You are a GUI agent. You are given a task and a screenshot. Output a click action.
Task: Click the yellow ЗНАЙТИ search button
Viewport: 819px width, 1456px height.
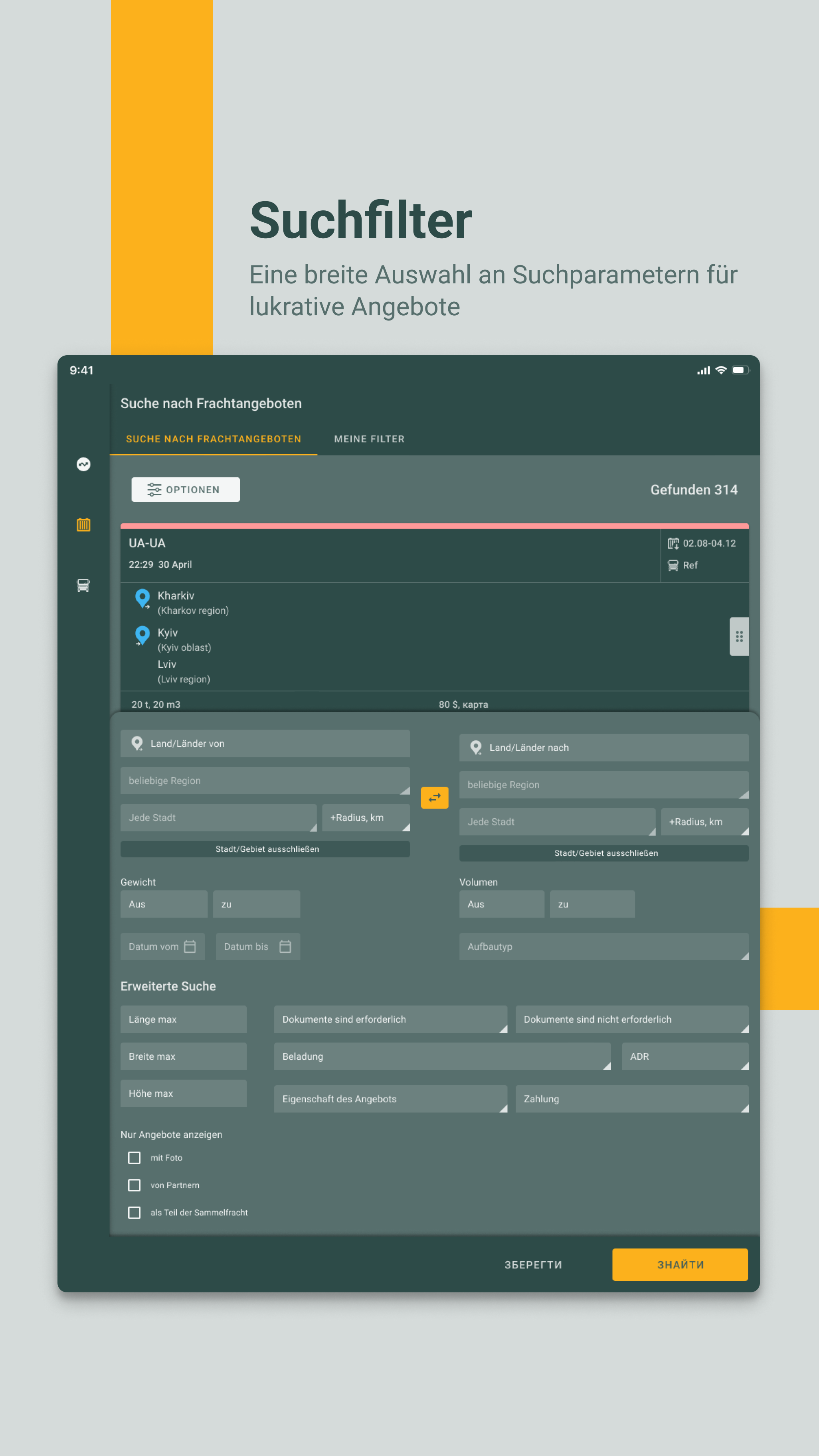click(680, 1264)
